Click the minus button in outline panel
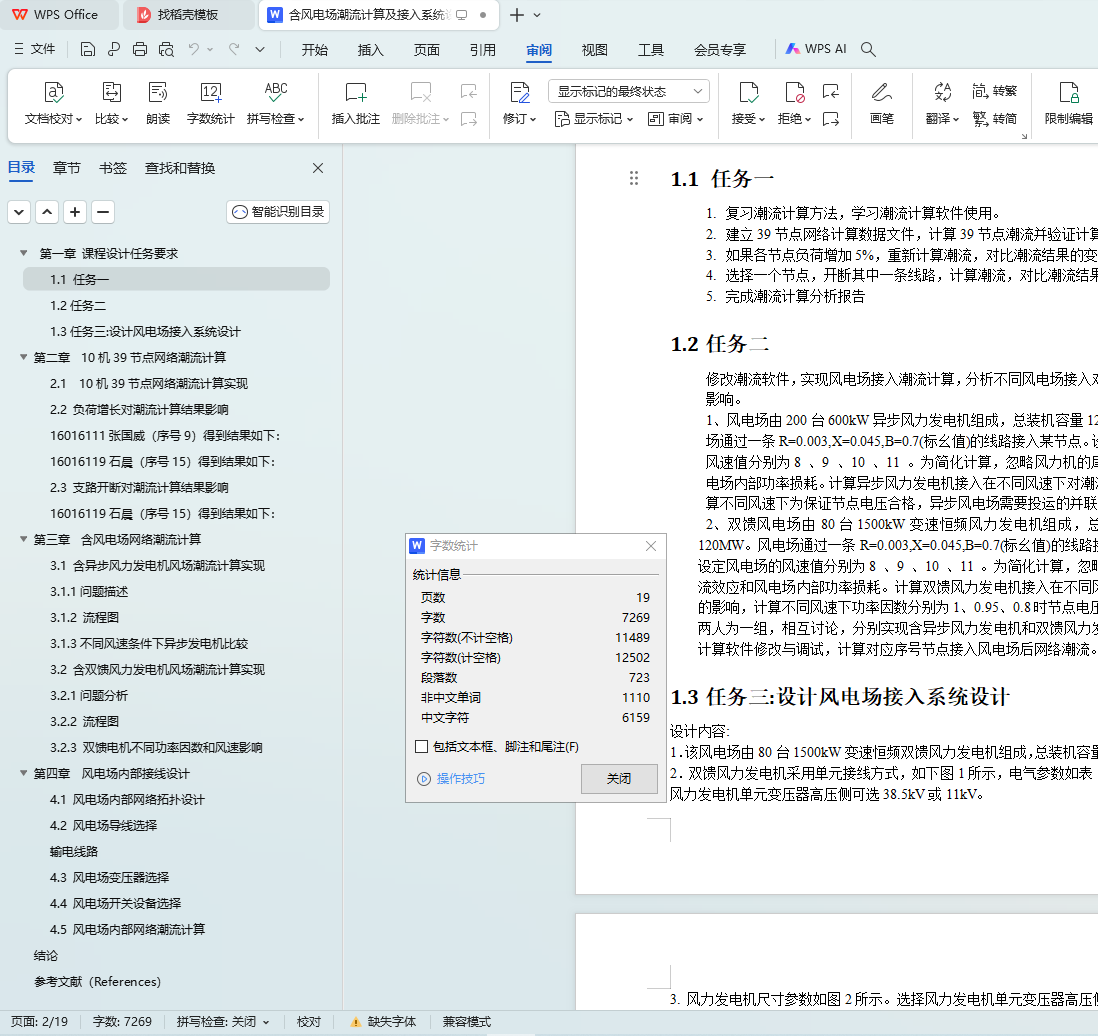Image resolution: width=1098 pixels, height=1036 pixels. pyautogui.click(x=103, y=212)
